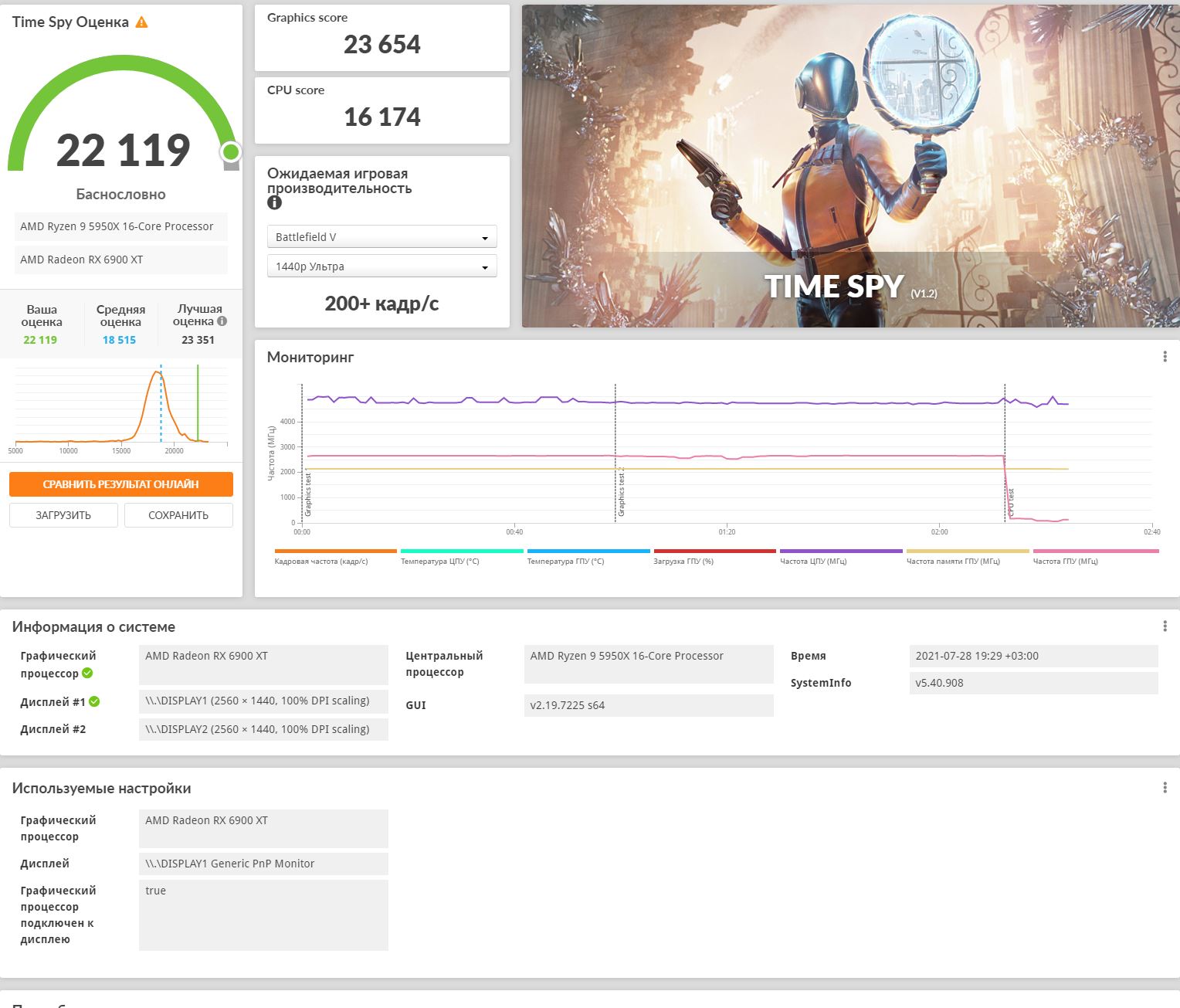The height and width of the screenshot is (1008, 1180).
Task: Click the GUI version v2.19.7225 s64
Action: (x=649, y=705)
